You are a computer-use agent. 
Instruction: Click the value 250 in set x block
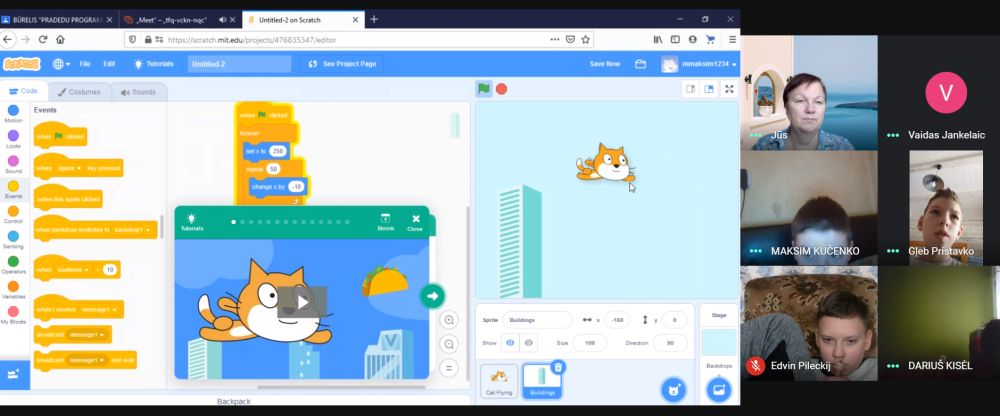coord(277,151)
